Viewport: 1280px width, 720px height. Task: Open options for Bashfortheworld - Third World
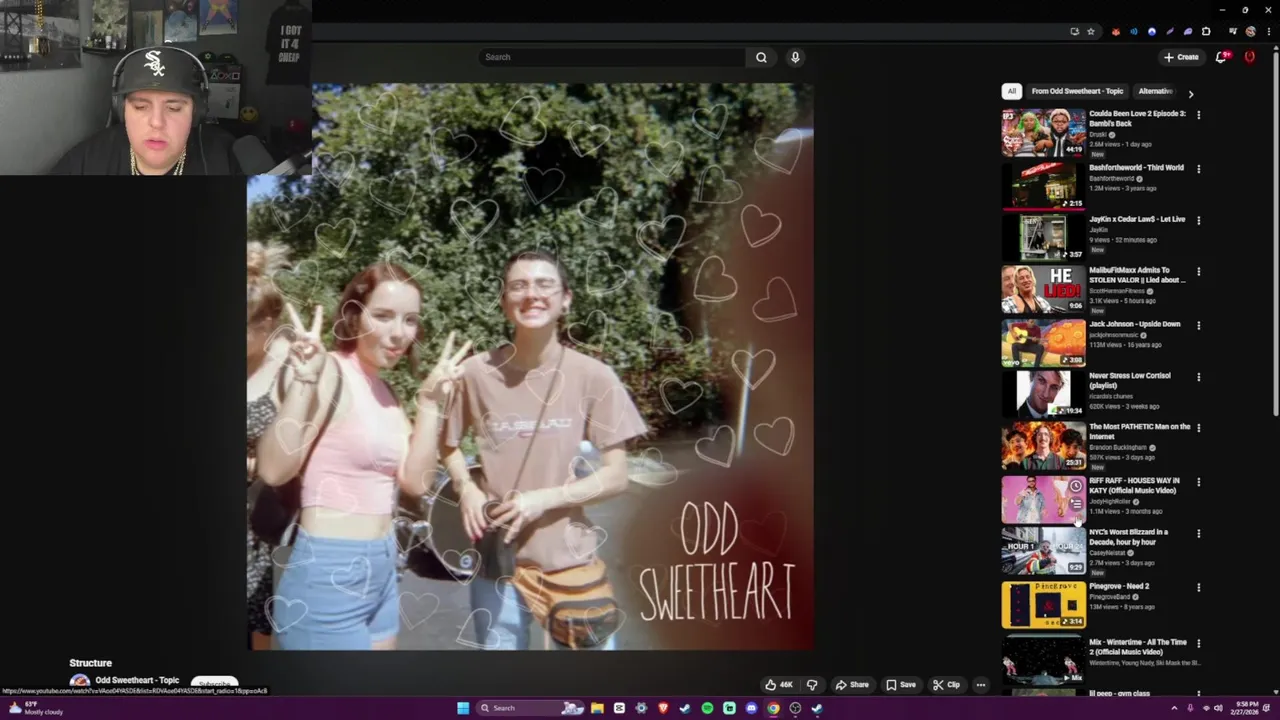click(x=1198, y=169)
